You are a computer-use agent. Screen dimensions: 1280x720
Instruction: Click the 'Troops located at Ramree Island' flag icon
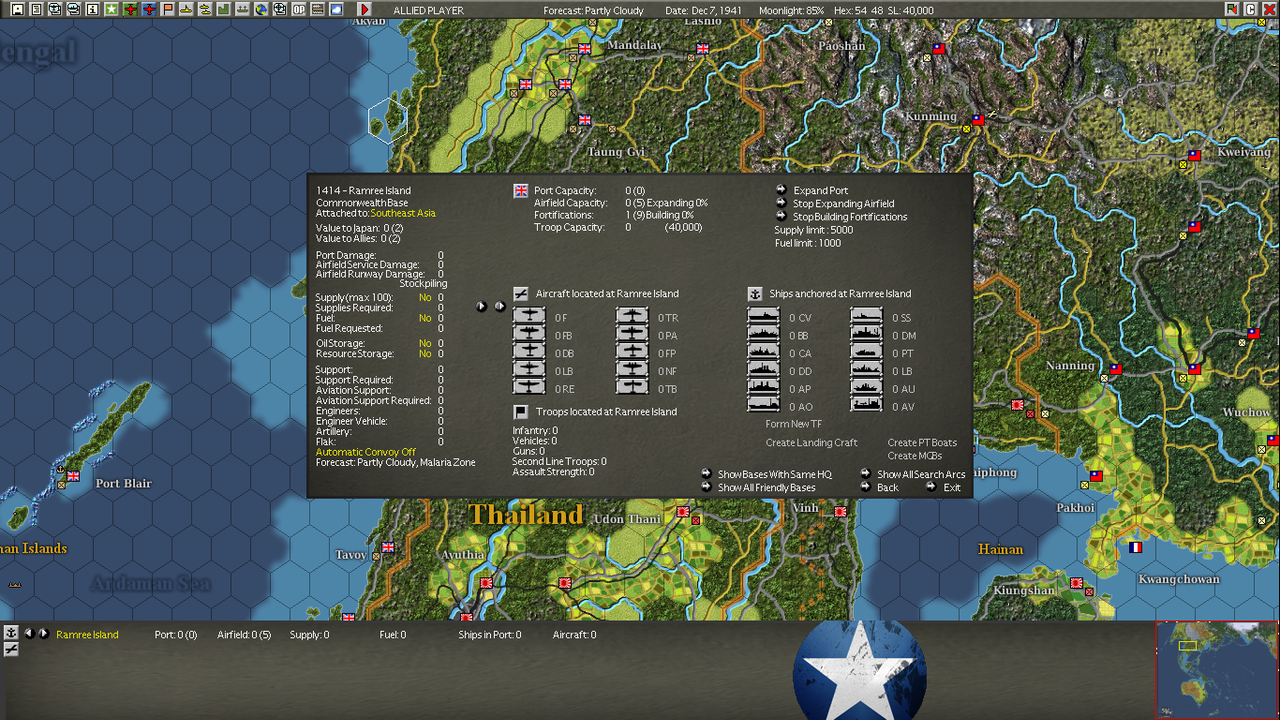pos(521,411)
